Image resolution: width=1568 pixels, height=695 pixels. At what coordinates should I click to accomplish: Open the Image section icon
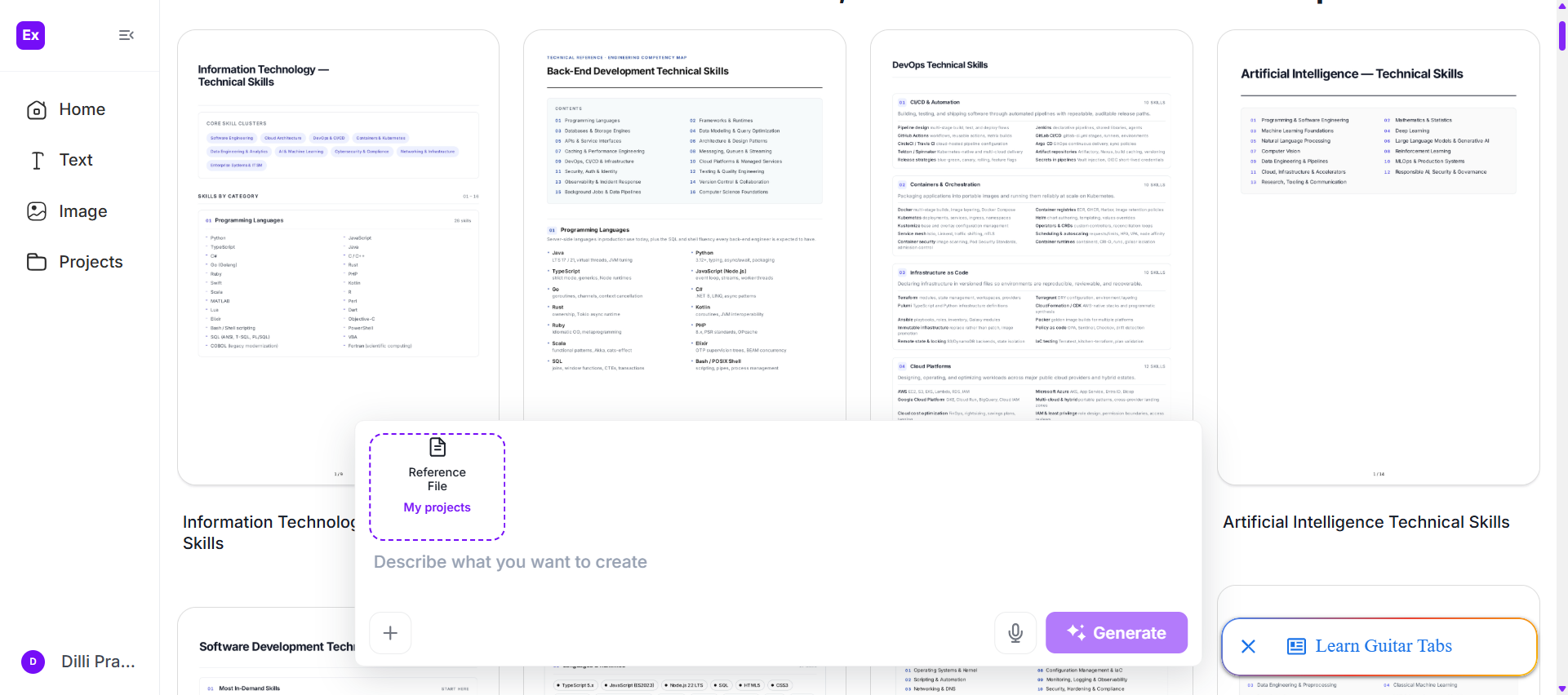tap(37, 211)
